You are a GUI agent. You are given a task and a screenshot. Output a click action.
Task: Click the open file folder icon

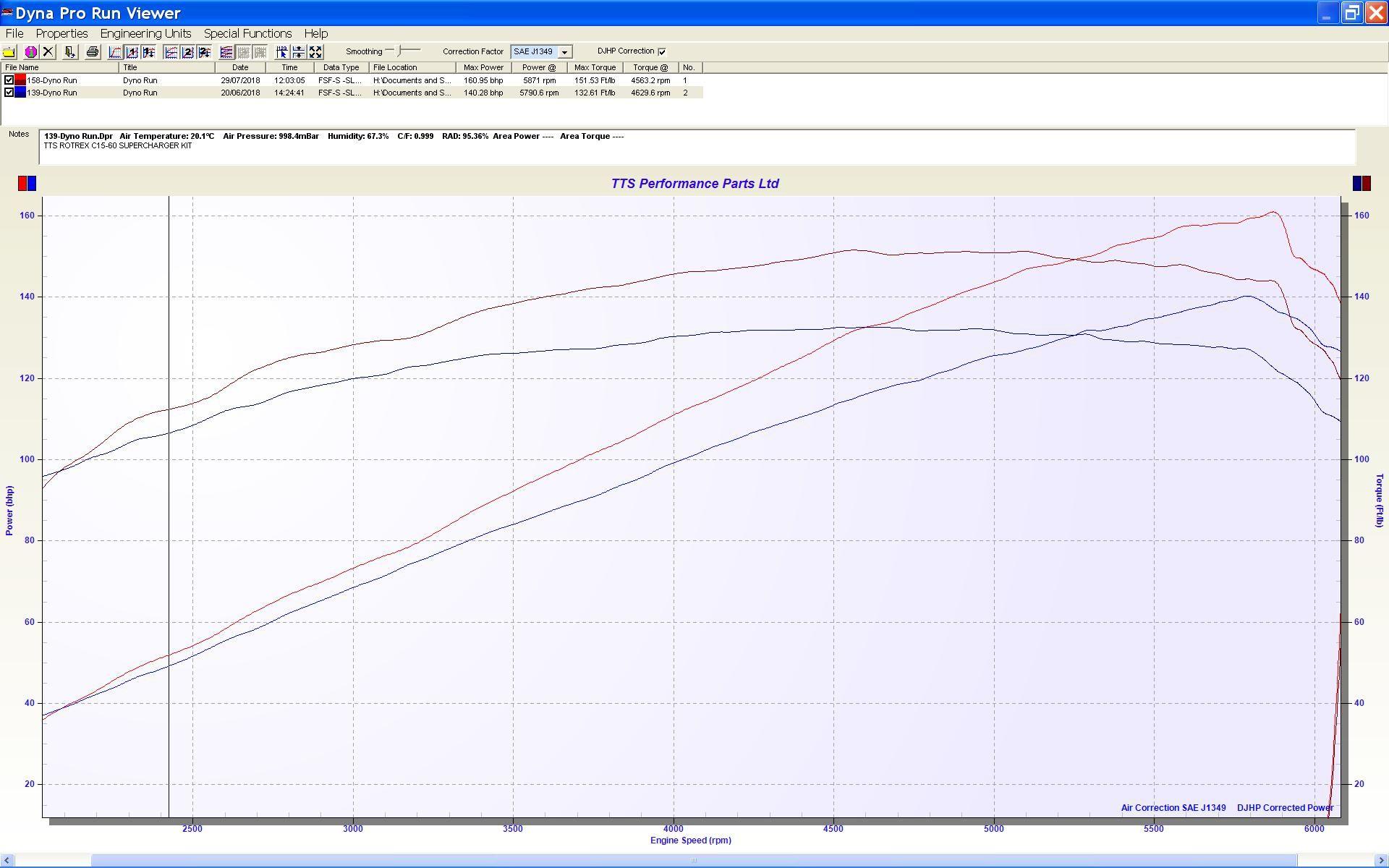click(9, 52)
